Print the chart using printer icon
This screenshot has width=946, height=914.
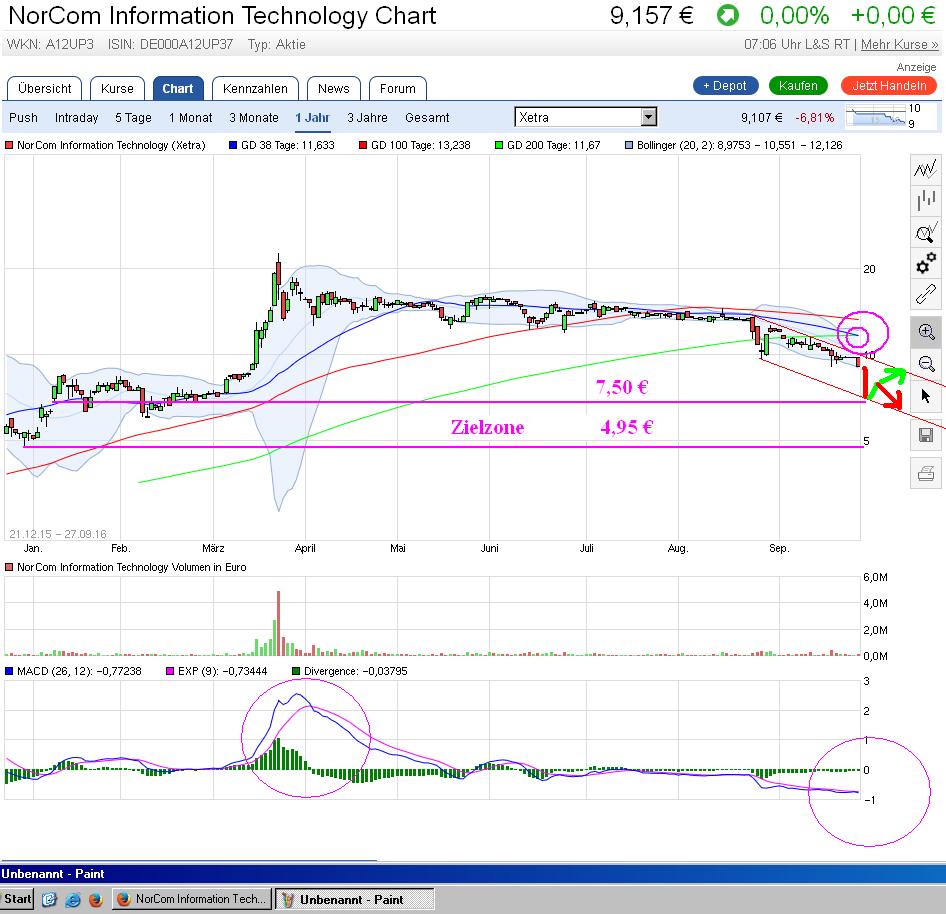926,473
